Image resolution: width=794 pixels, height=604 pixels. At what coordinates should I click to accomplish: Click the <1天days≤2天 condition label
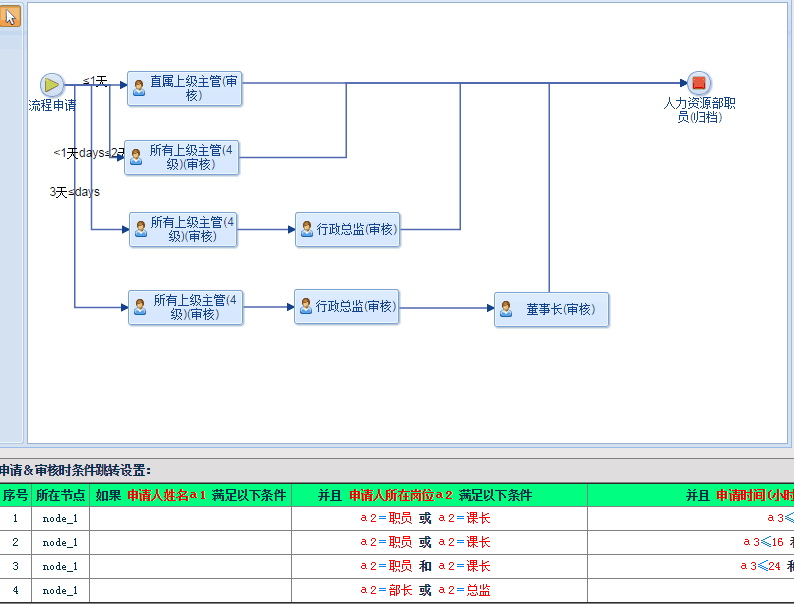[x=89, y=153]
